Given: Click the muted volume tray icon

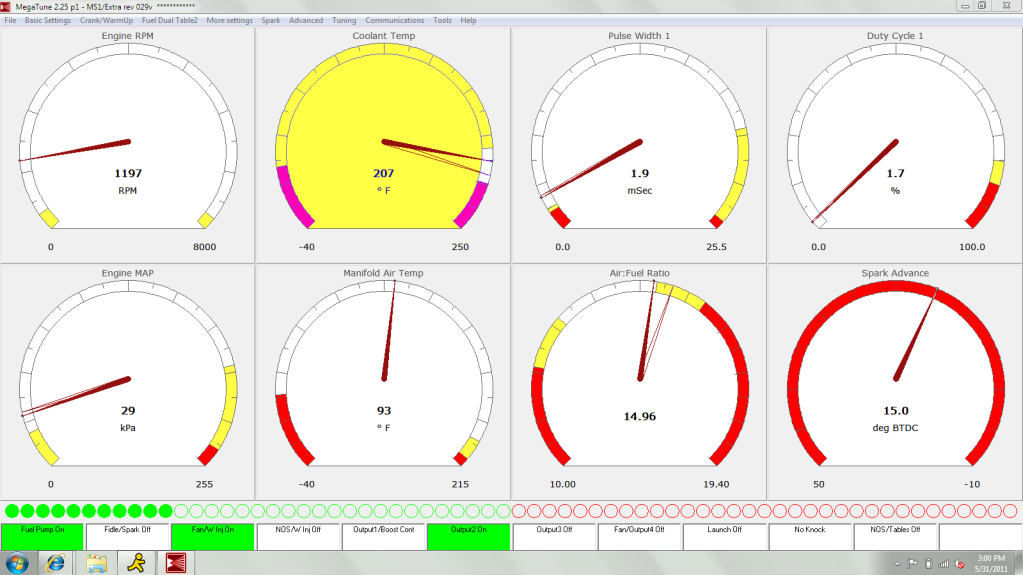Looking at the screenshot, I should [x=959, y=564].
